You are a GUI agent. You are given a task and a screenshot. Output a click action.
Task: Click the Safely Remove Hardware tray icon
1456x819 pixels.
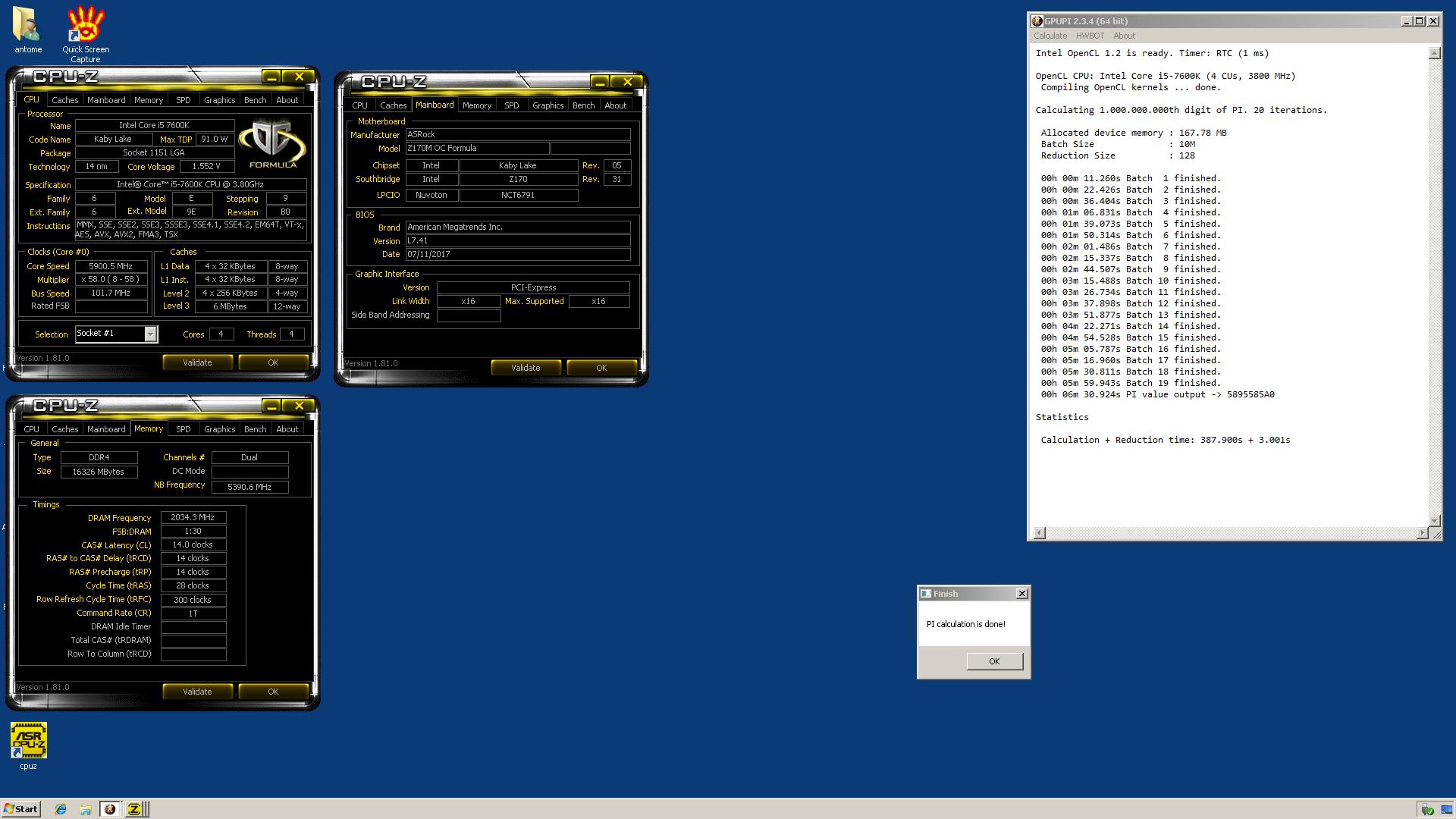pyautogui.click(x=1428, y=810)
